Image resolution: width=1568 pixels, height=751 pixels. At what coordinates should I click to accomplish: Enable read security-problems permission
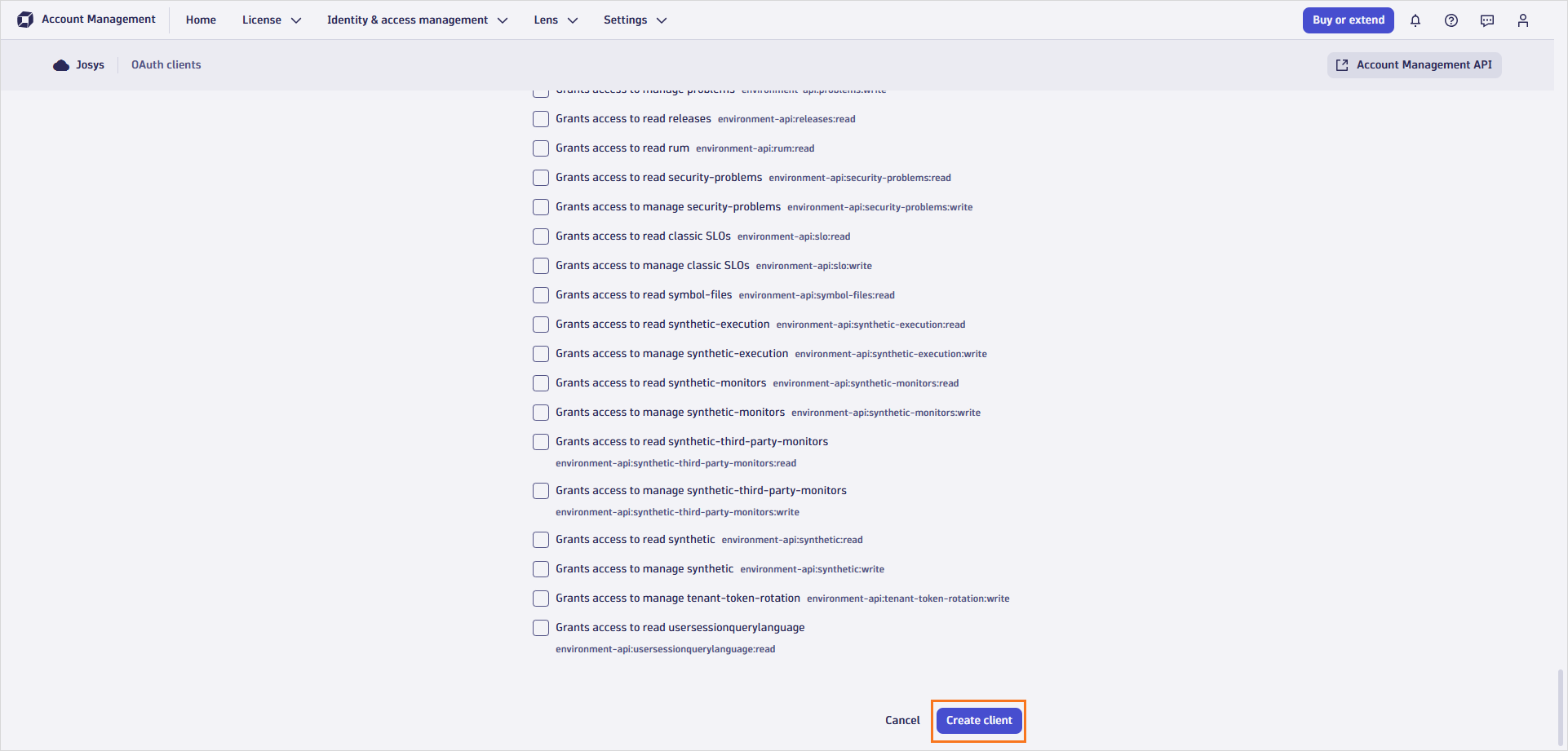tap(541, 178)
